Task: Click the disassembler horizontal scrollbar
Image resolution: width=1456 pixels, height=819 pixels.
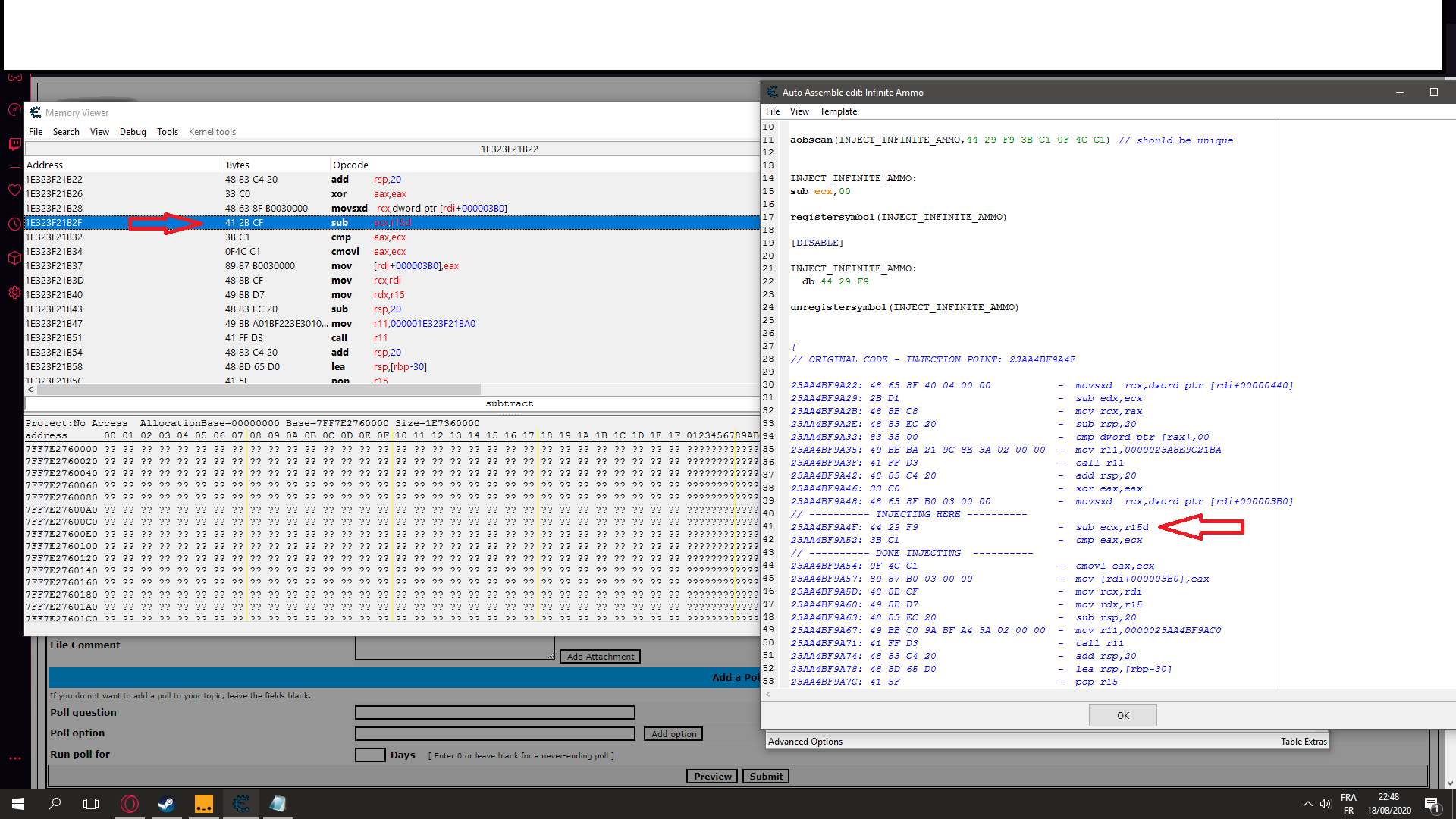Action: 258,389
